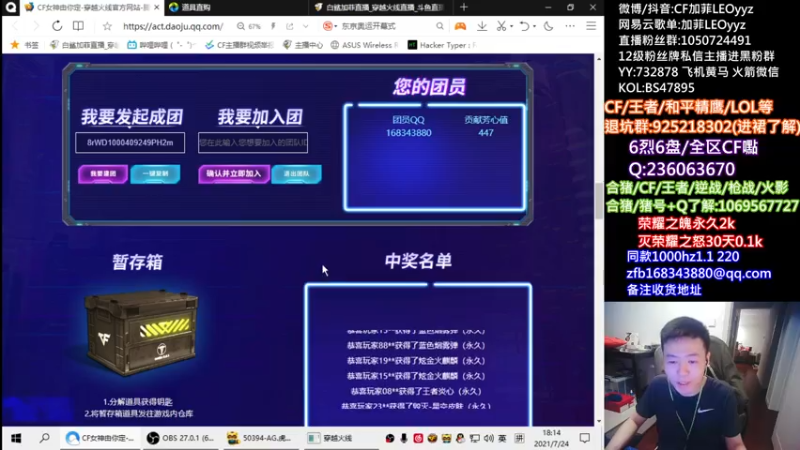Viewport: 800px width, 450px height.
Task: Click the 确认并立即加入 button
Action: 234,174
